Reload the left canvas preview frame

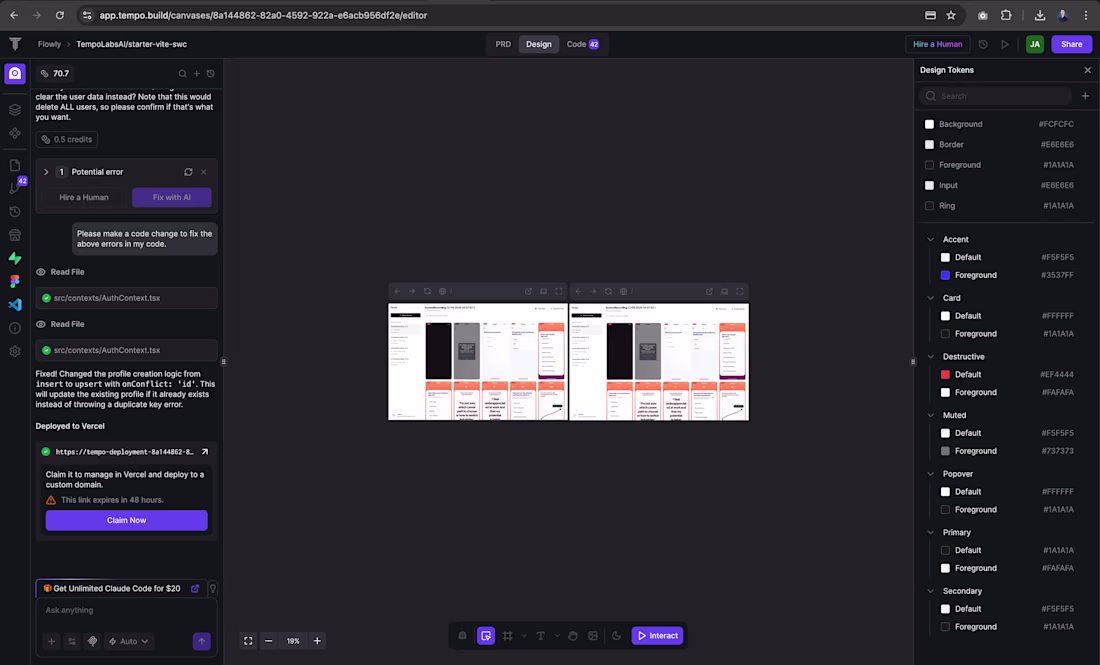pos(427,291)
